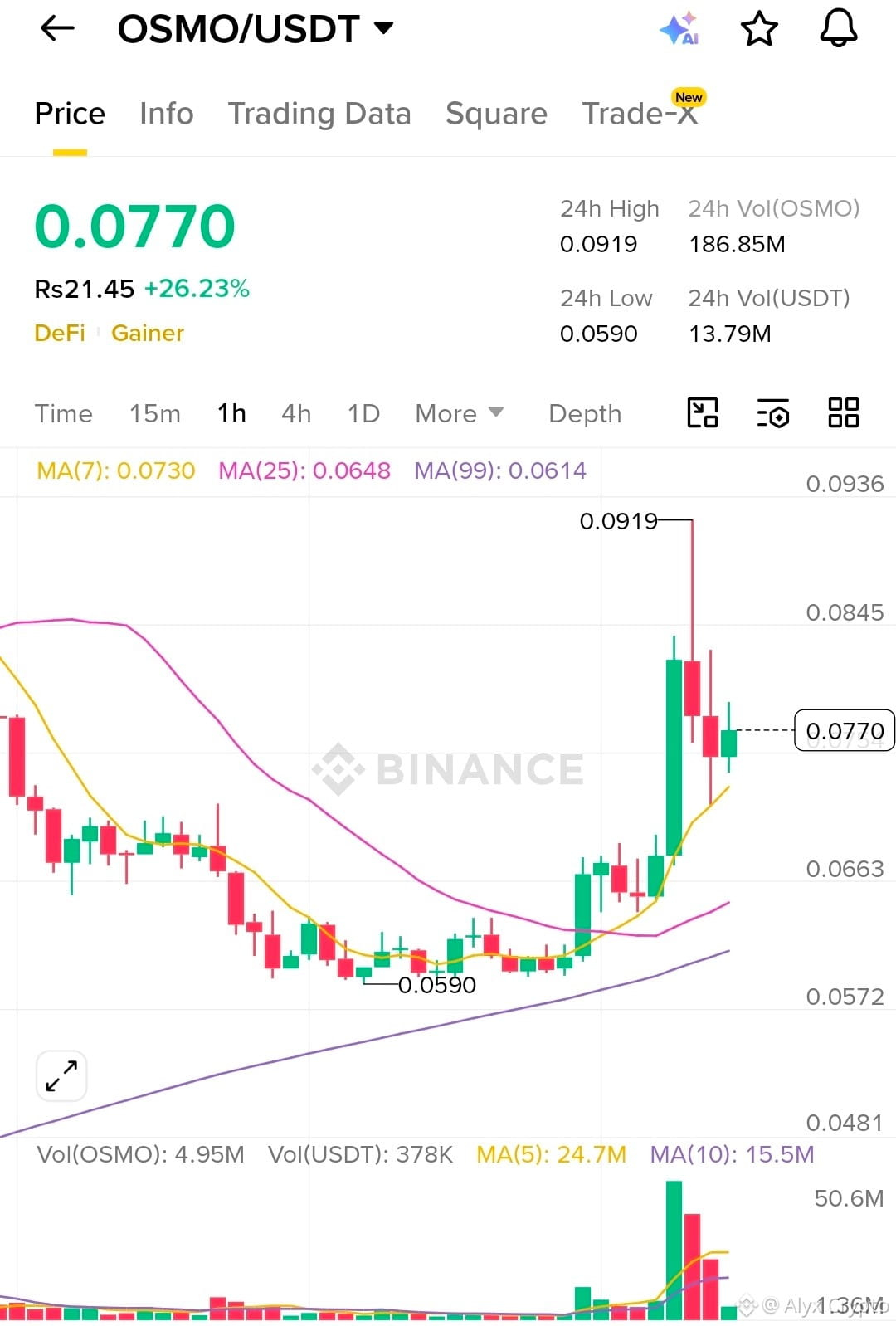
Task: Open the Square tab
Action: 496,114
